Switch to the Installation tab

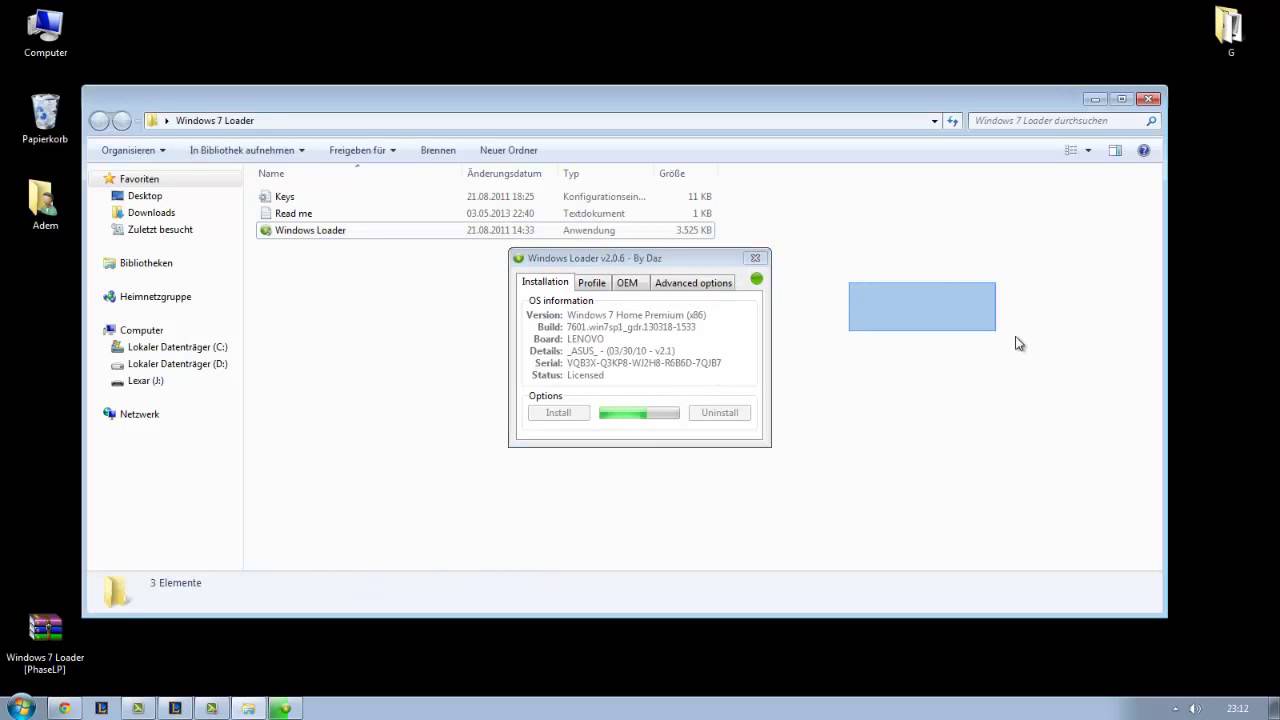pos(545,282)
